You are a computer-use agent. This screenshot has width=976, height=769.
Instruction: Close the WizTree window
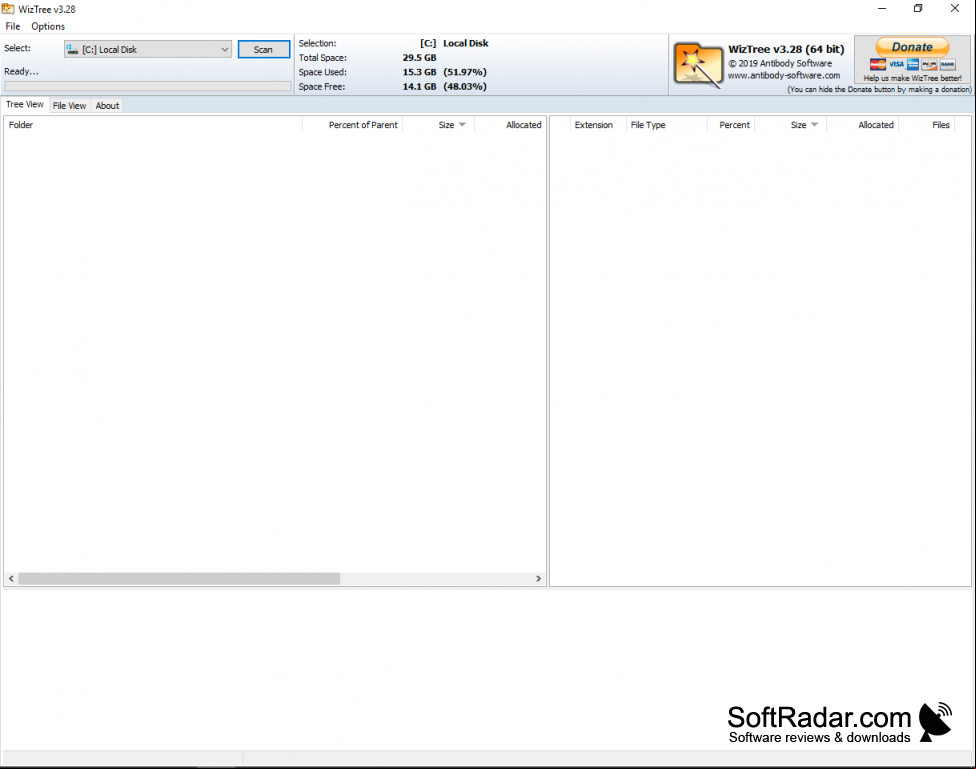click(x=954, y=9)
